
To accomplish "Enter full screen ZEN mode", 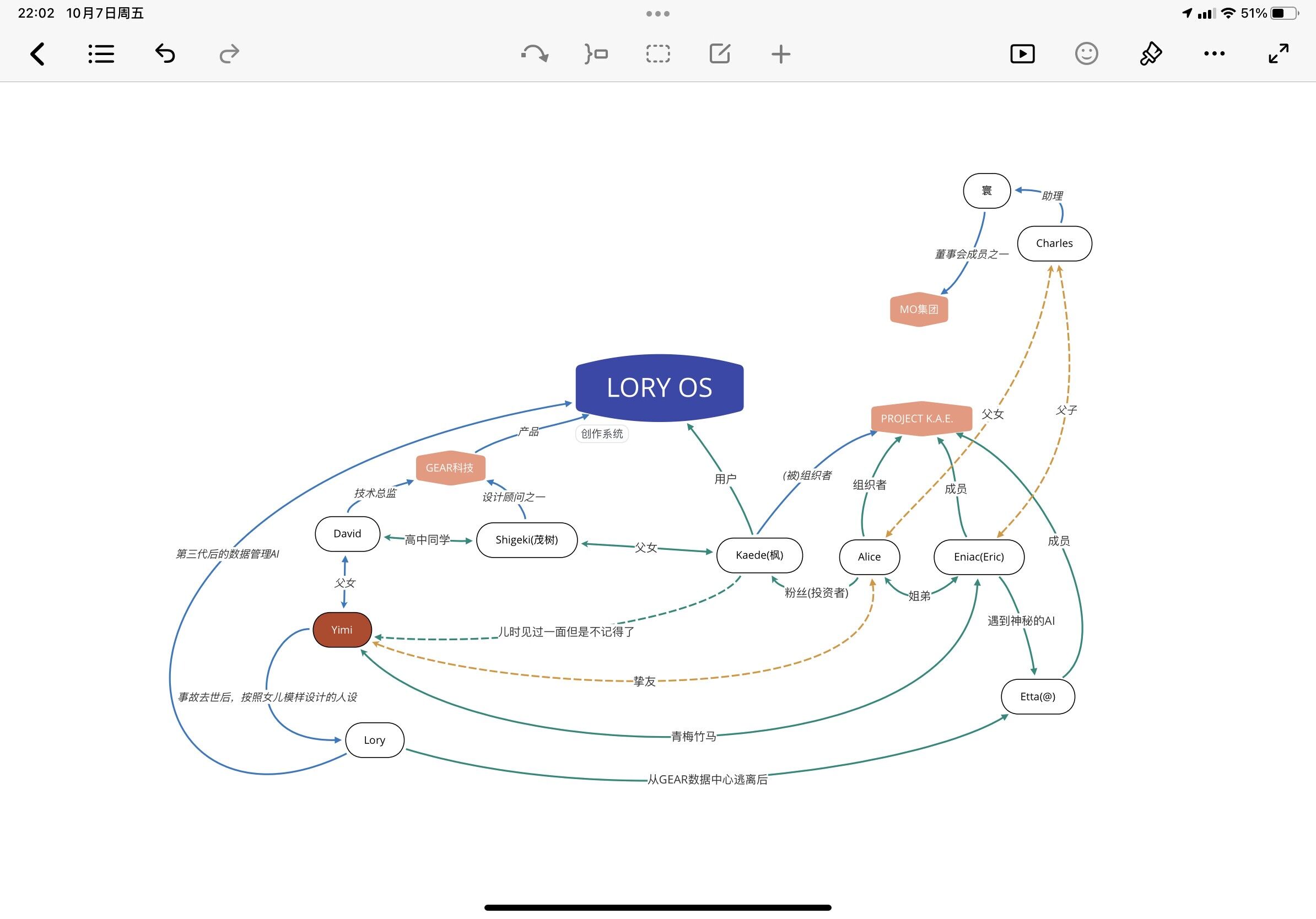I will pos(1279,54).
